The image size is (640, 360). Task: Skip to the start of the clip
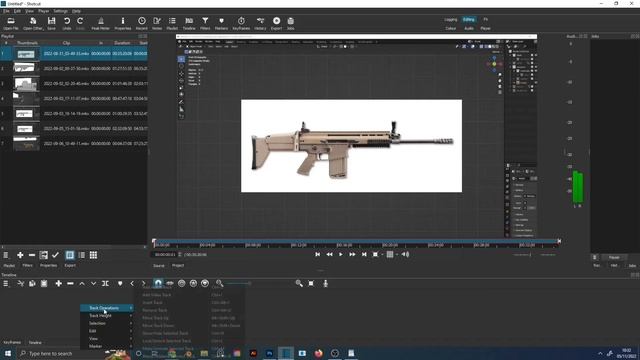click(318, 254)
